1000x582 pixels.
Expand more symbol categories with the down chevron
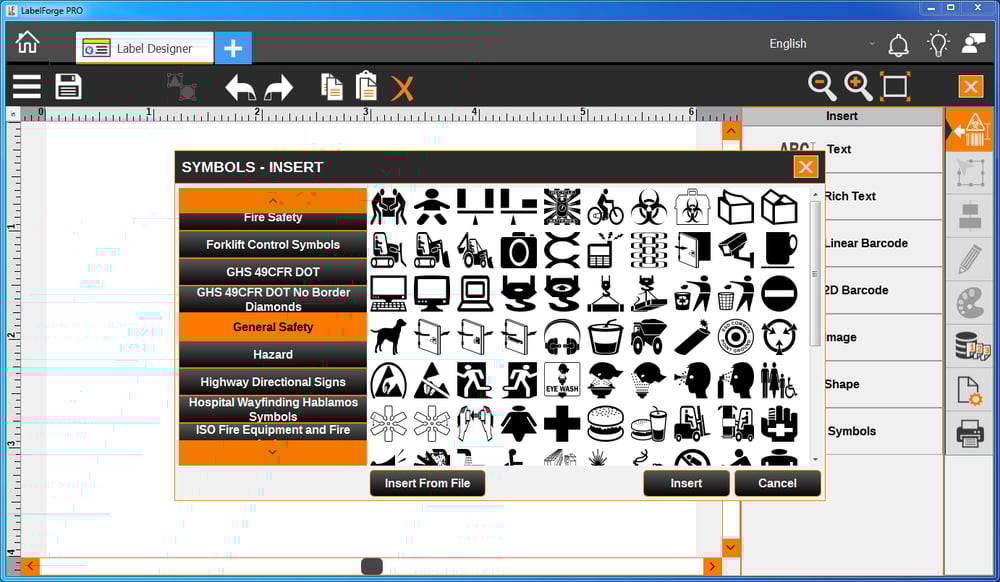pos(271,452)
